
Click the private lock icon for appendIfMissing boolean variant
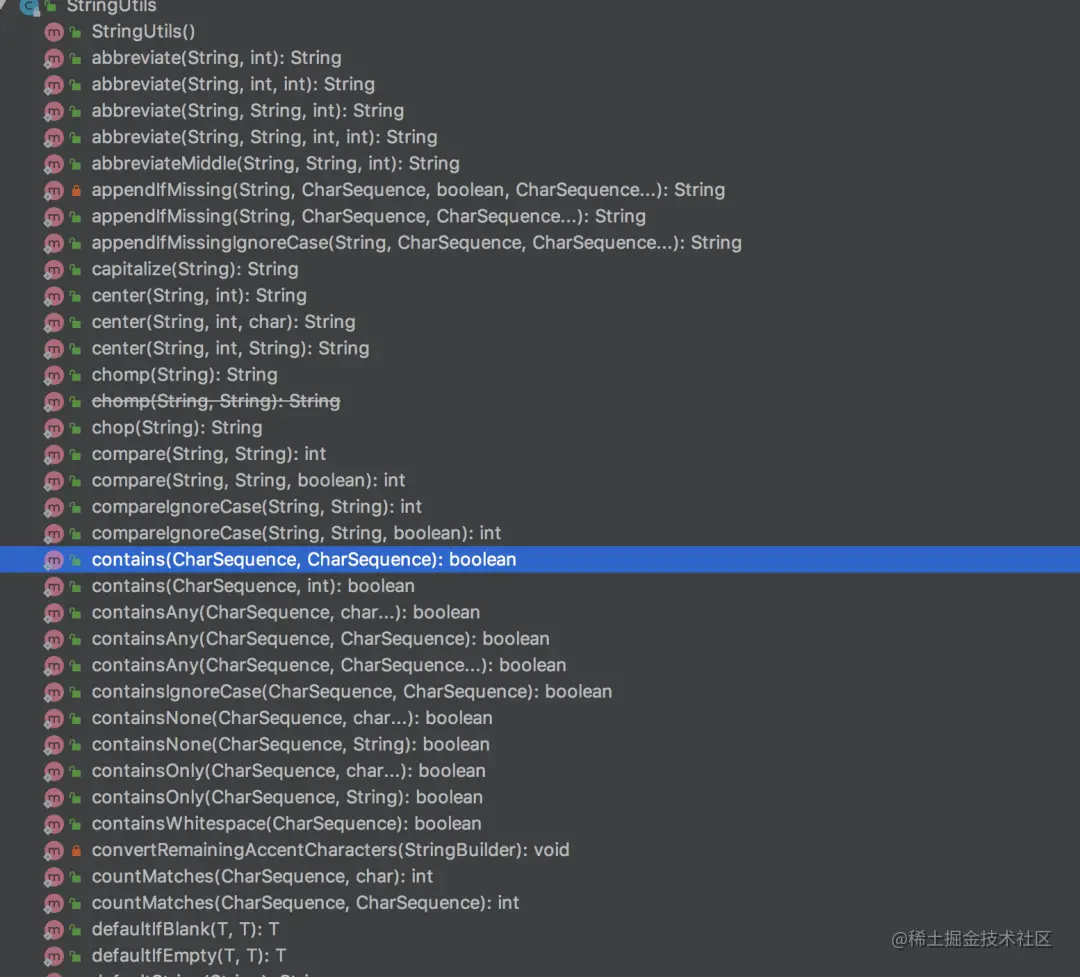tap(76, 190)
